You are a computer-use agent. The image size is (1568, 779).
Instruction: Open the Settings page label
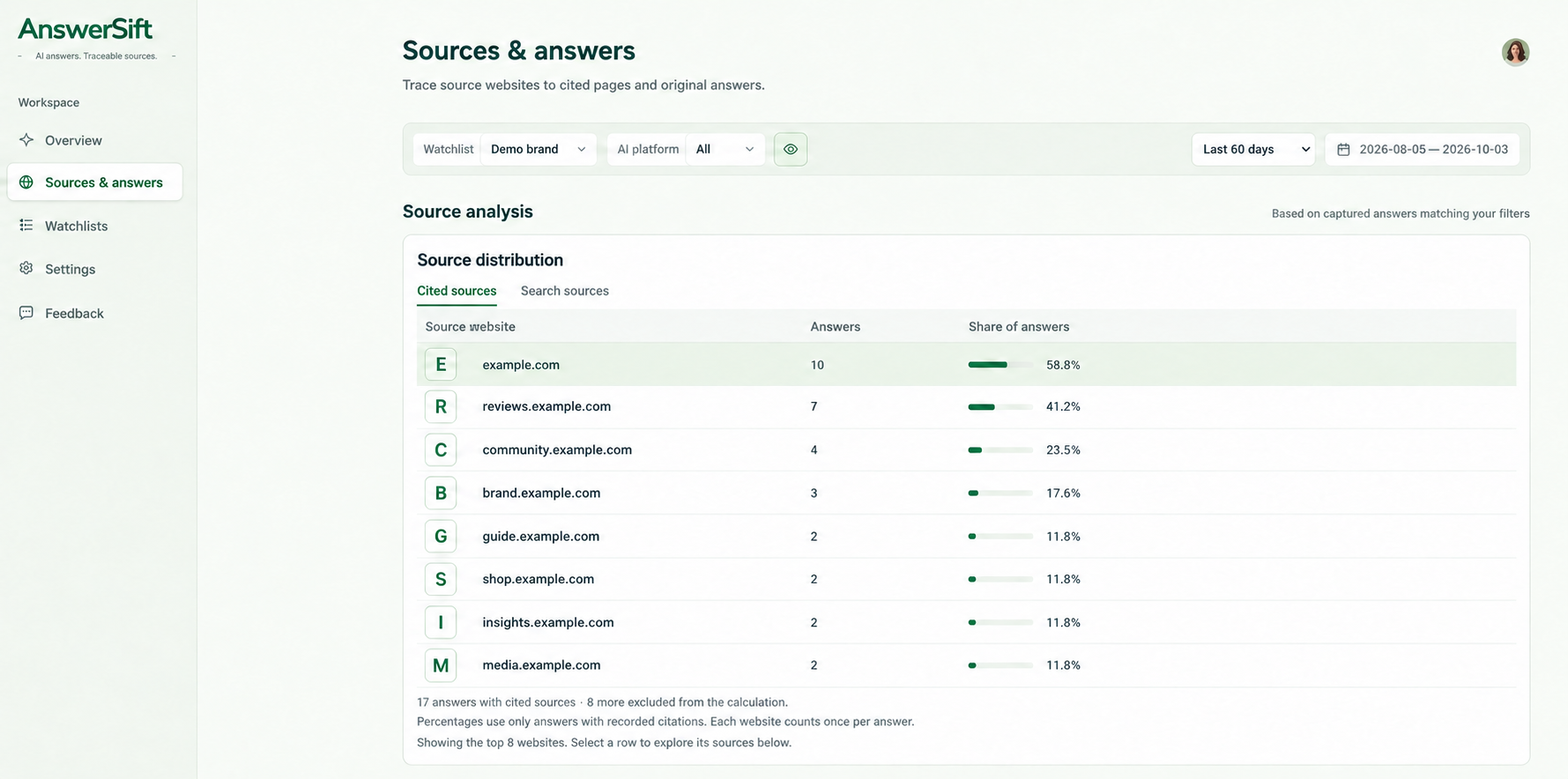(70, 269)
